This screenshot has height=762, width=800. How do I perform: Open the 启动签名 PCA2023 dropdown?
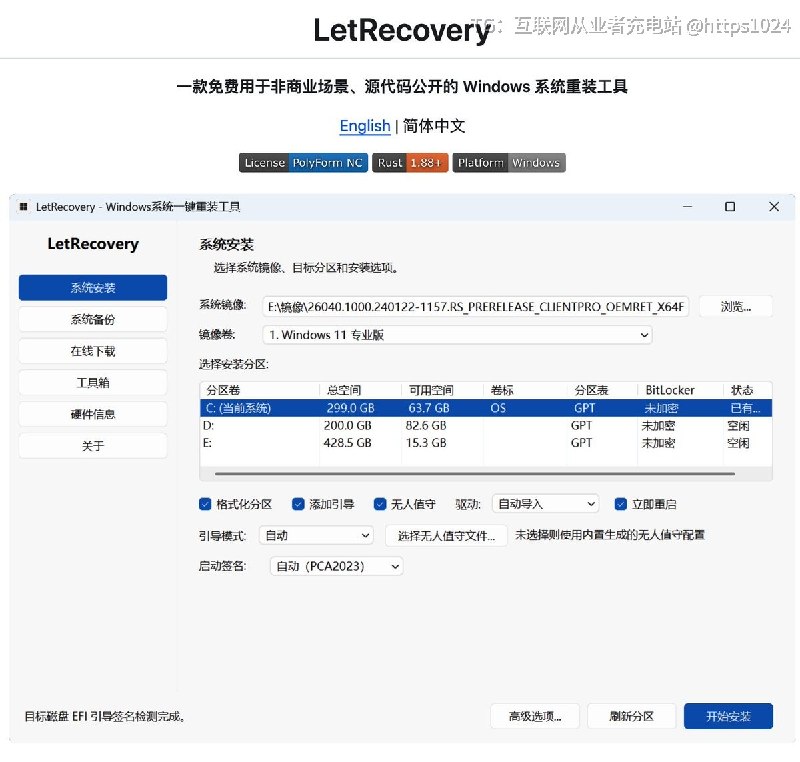pyautogui.click(x=337, y=566)
